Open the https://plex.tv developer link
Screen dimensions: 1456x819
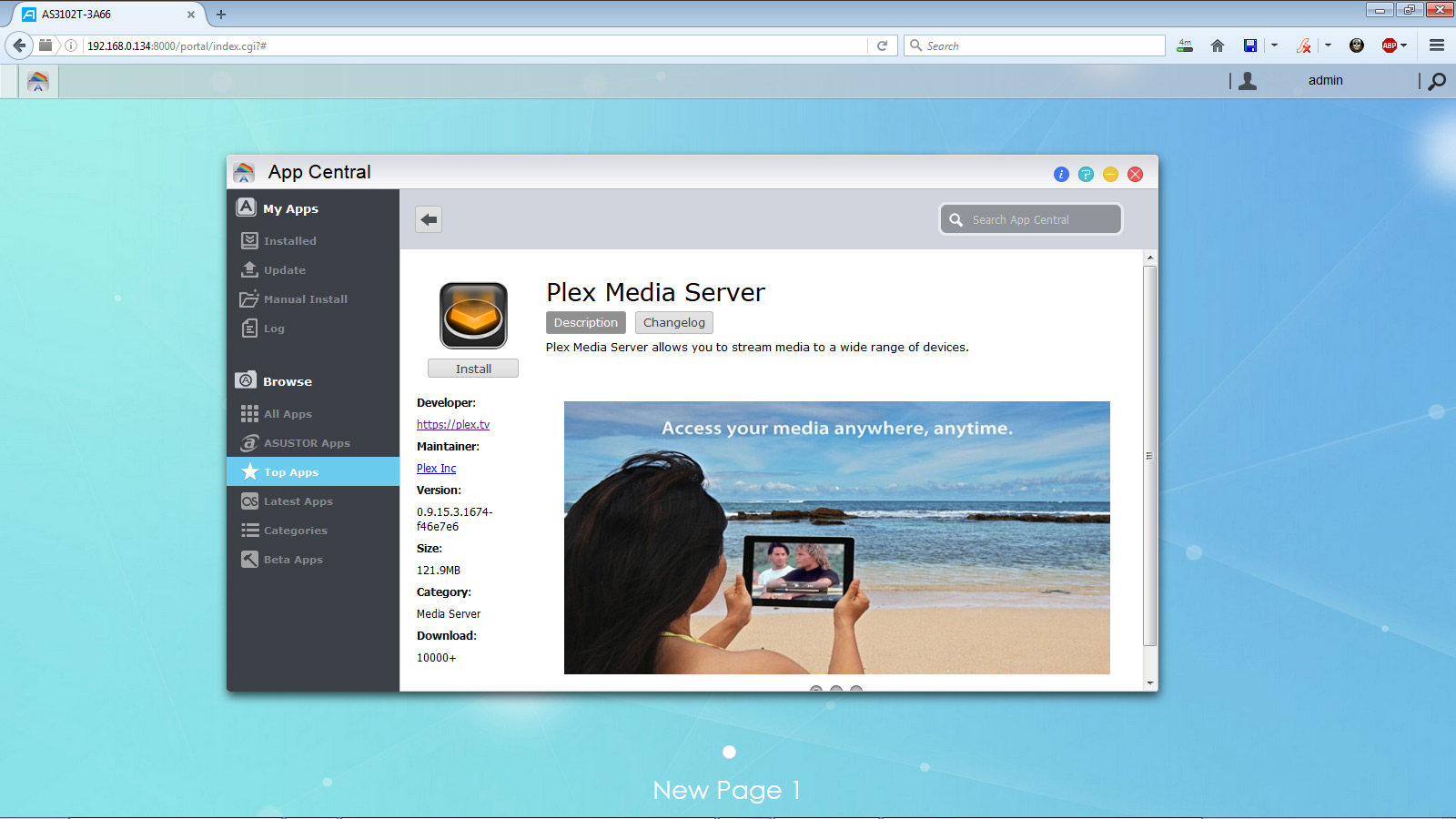(x=453, y=425)
